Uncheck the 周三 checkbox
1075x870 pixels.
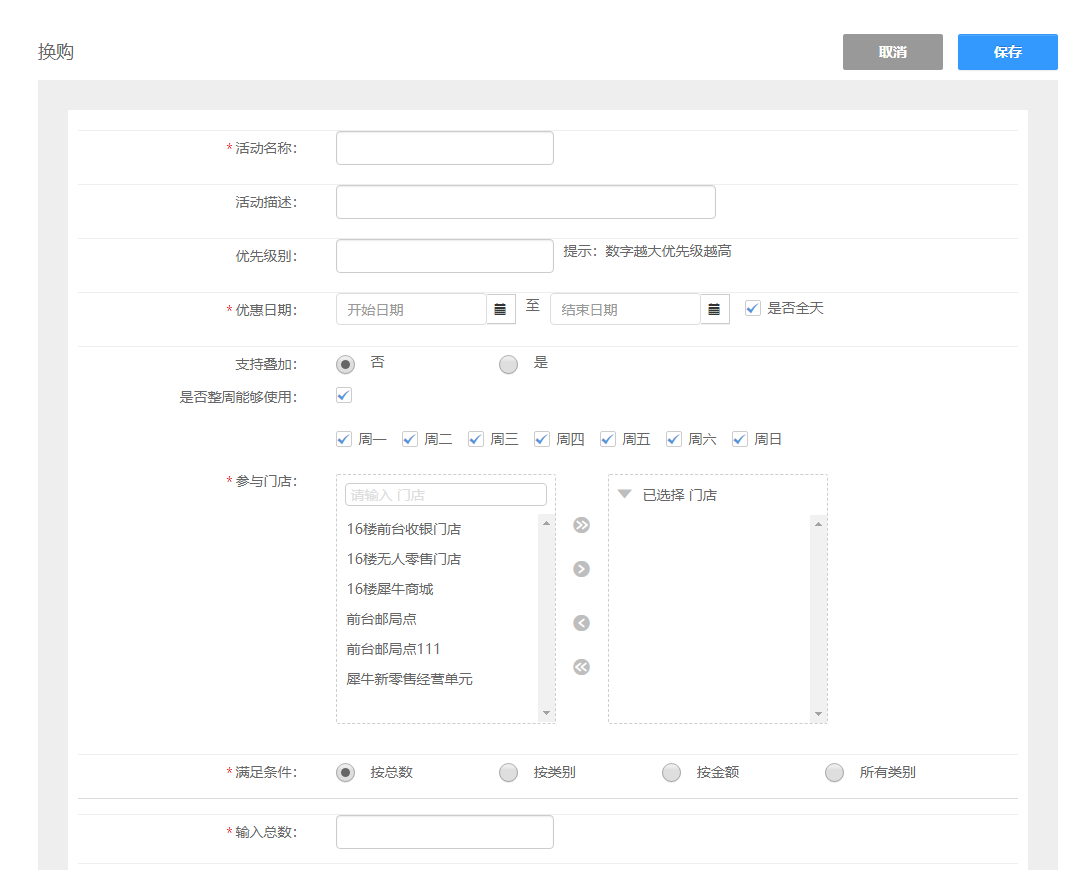click(x=476, y=439)
